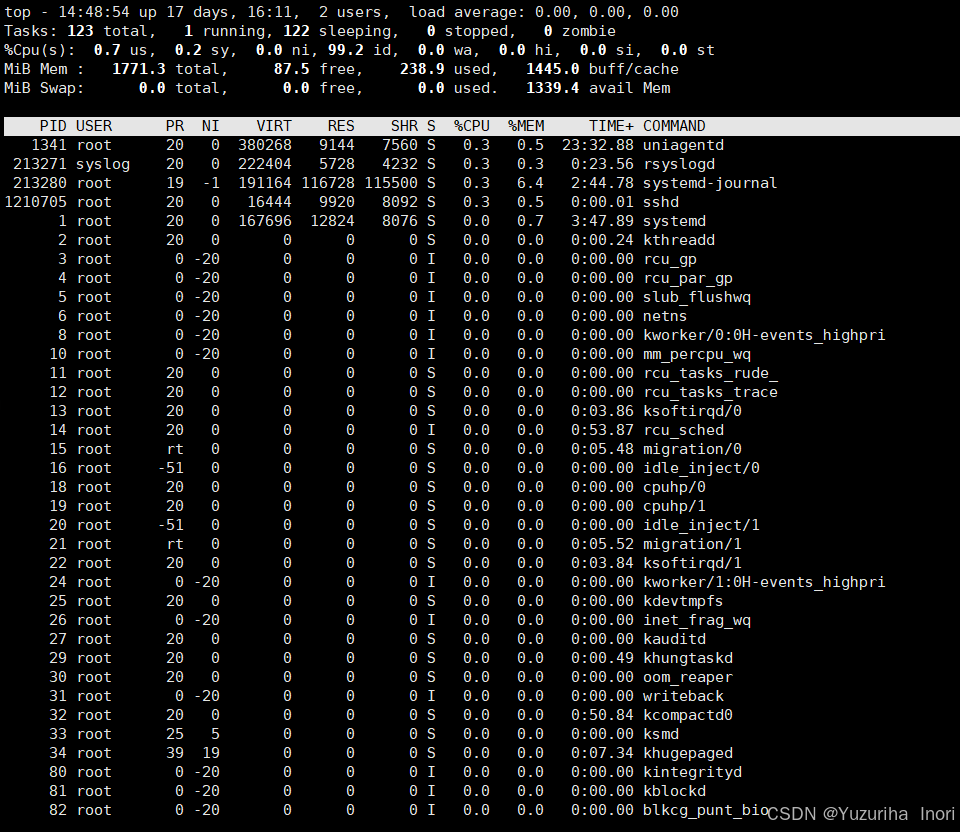Screen dimensions: 960x832
Task: Click the syslog user entry
Action: 103,164
